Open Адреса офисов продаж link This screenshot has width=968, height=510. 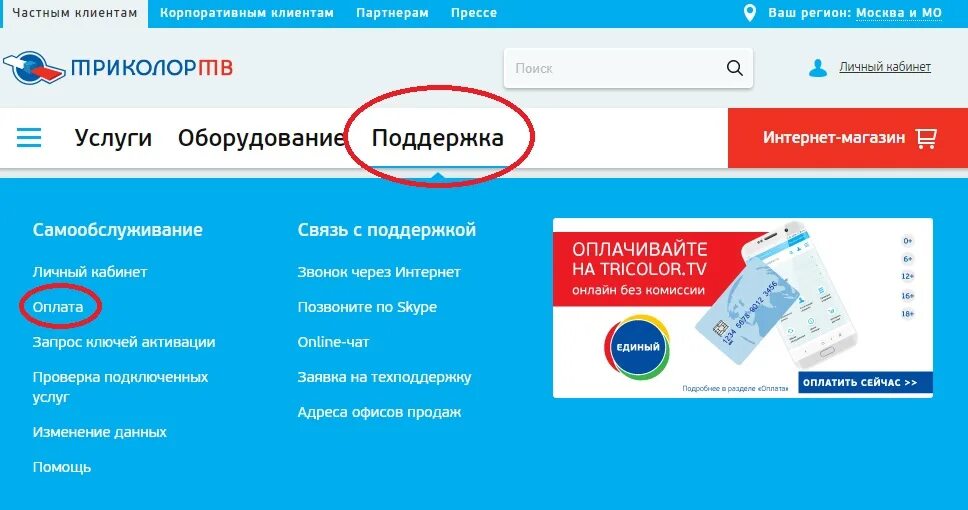(x=379, y=412)
